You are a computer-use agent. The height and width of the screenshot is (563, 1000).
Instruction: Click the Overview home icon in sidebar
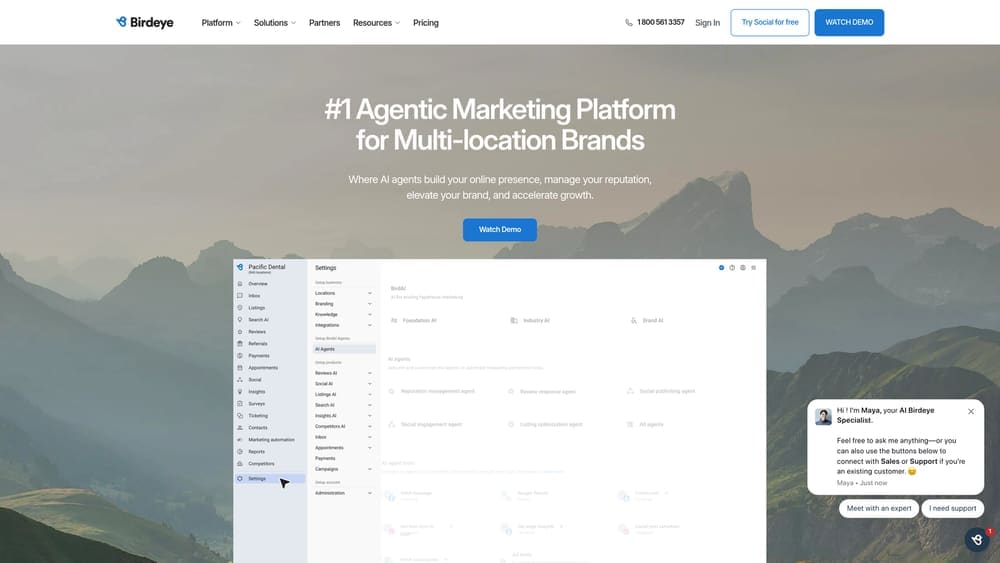(x=240, y=284)
